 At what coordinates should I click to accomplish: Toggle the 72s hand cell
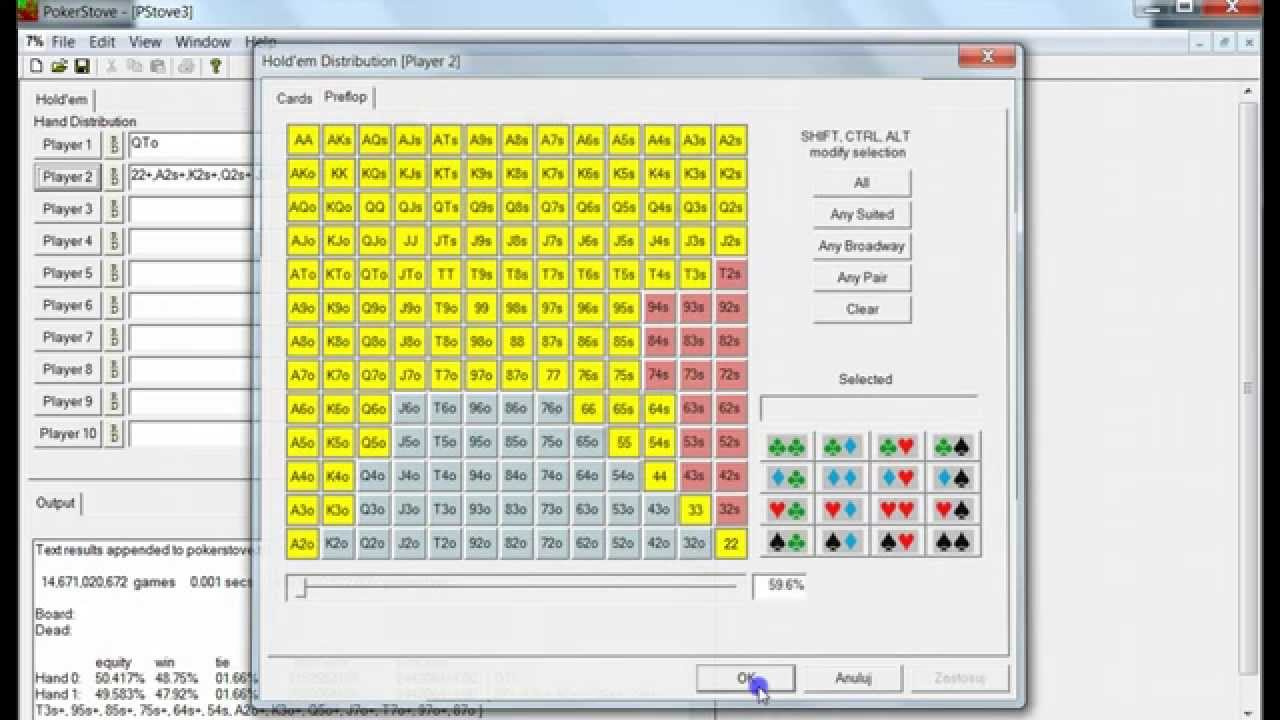click(x=731, y=375)
